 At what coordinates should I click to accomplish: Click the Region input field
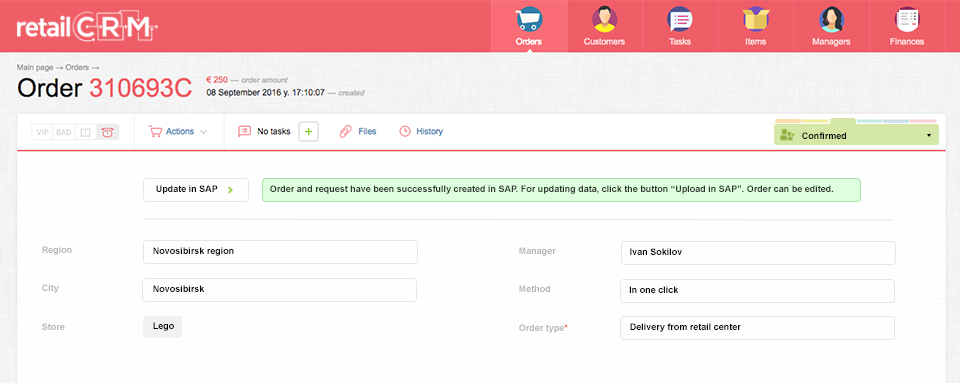tap(280, 251)
